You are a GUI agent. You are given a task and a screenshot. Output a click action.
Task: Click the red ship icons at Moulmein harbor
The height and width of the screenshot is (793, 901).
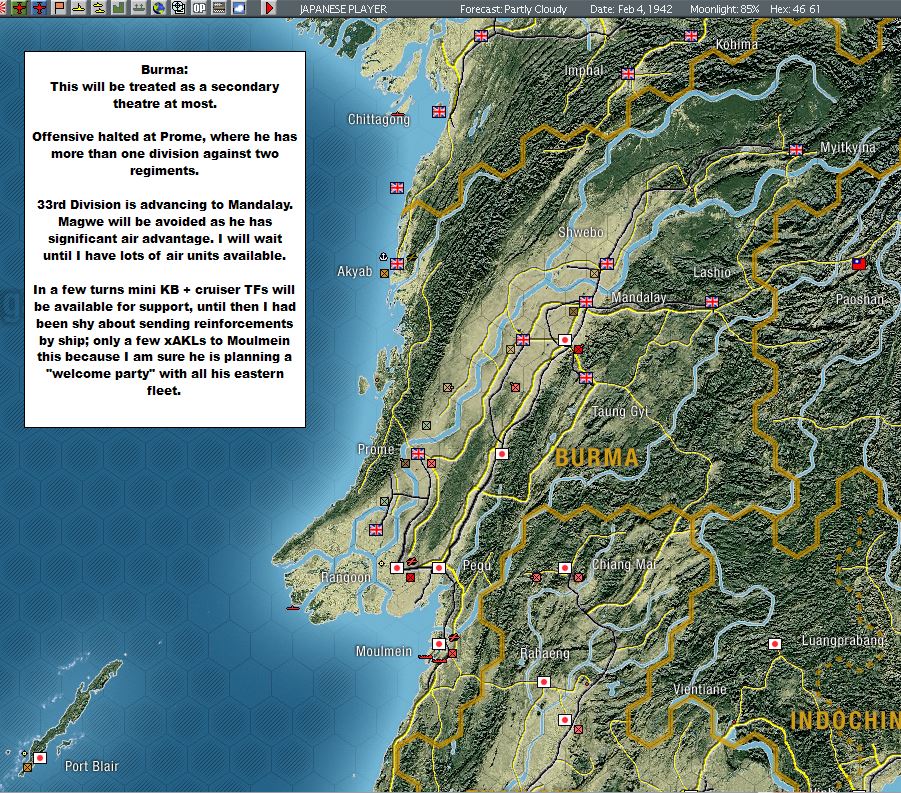tap(432, 658)
